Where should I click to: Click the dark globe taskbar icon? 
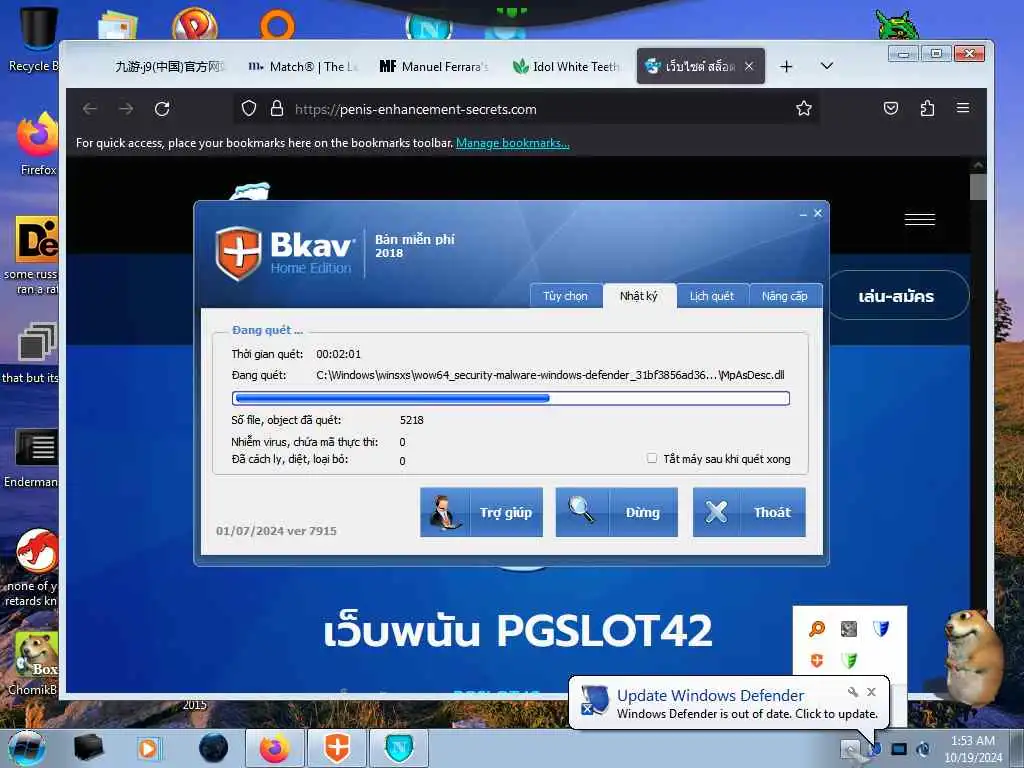[x=214, y=748]
